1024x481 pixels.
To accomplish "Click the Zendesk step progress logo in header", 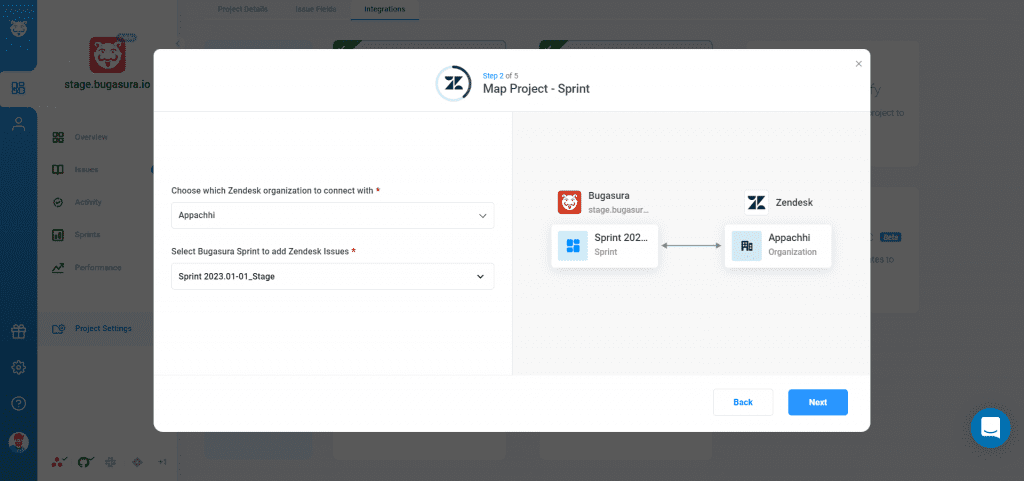I will tap(453, 84).
